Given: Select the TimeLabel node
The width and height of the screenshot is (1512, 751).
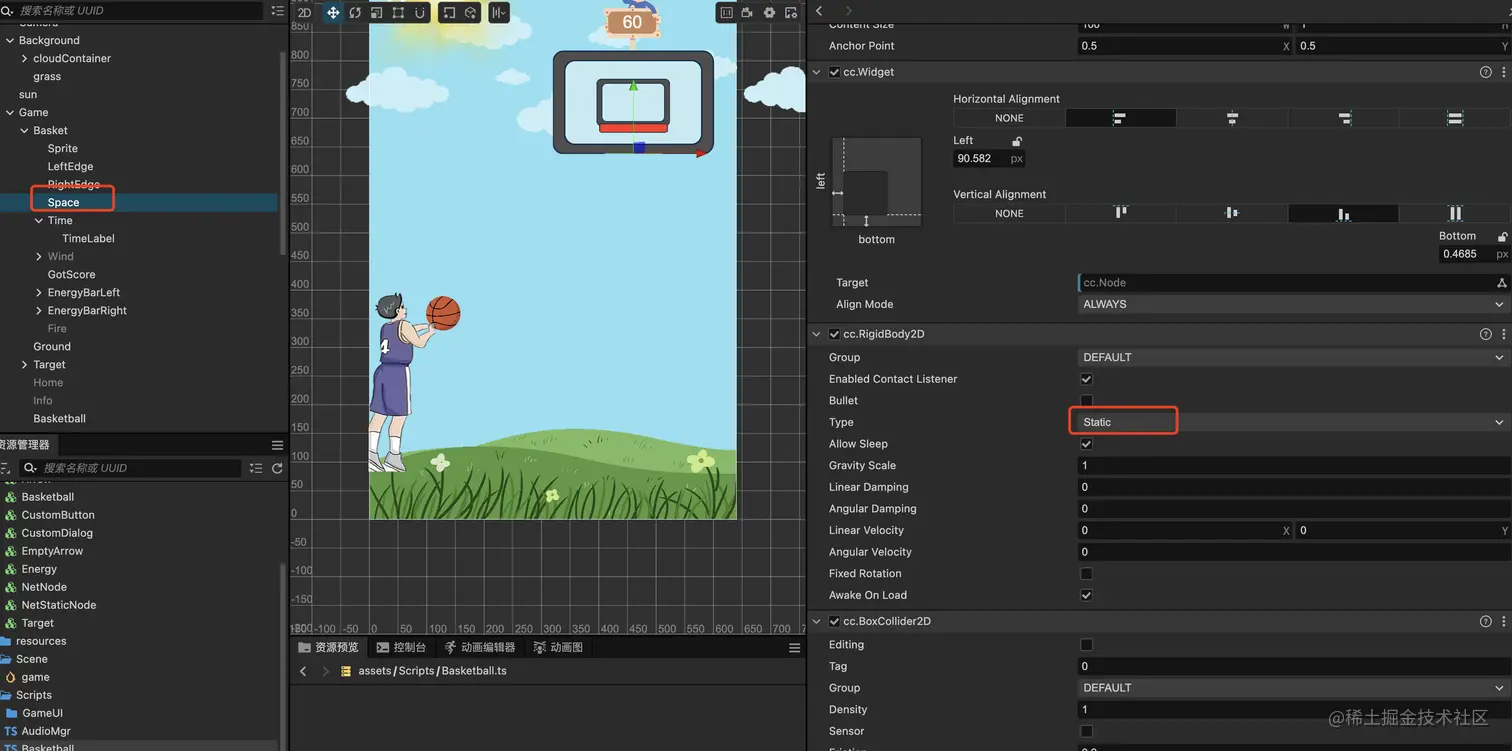Looking at the screenshot, I should [88, 239].
